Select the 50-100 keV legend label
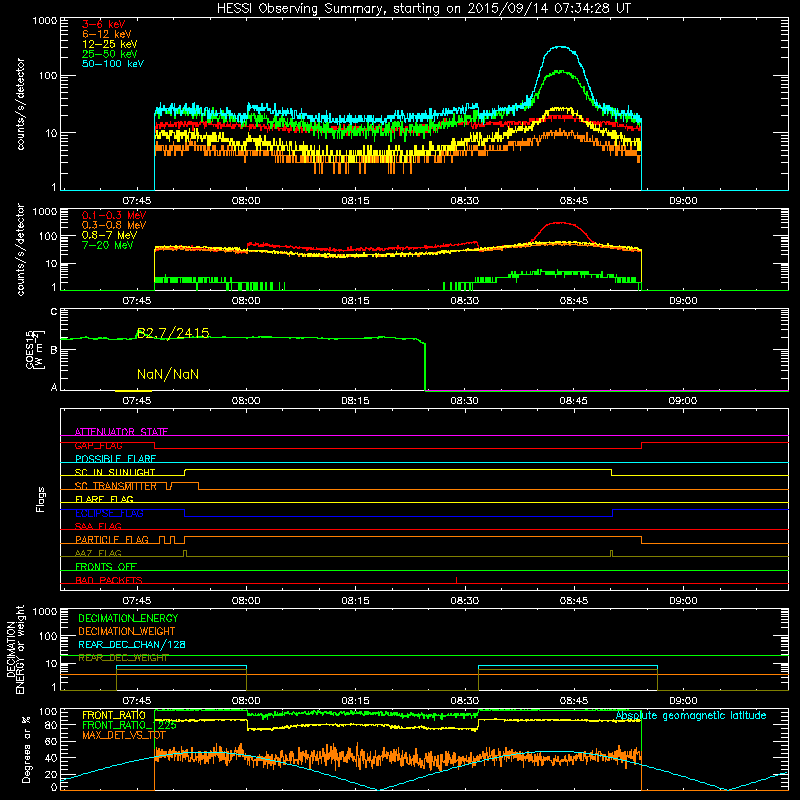The width and height of the screenshot is (800, 800). tap(113, 63)
